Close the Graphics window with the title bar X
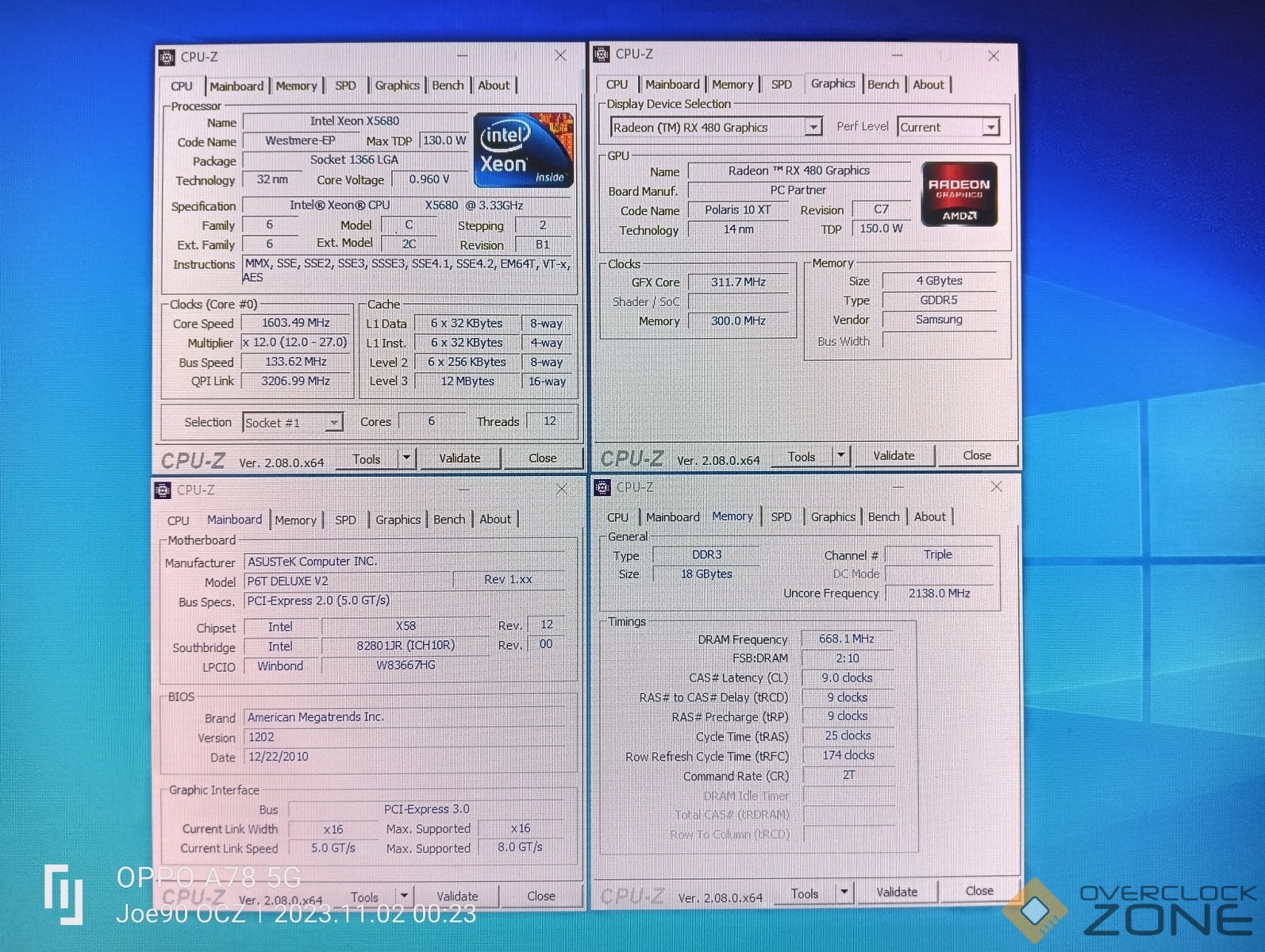 pyautogui.click(x=994, y=56)
